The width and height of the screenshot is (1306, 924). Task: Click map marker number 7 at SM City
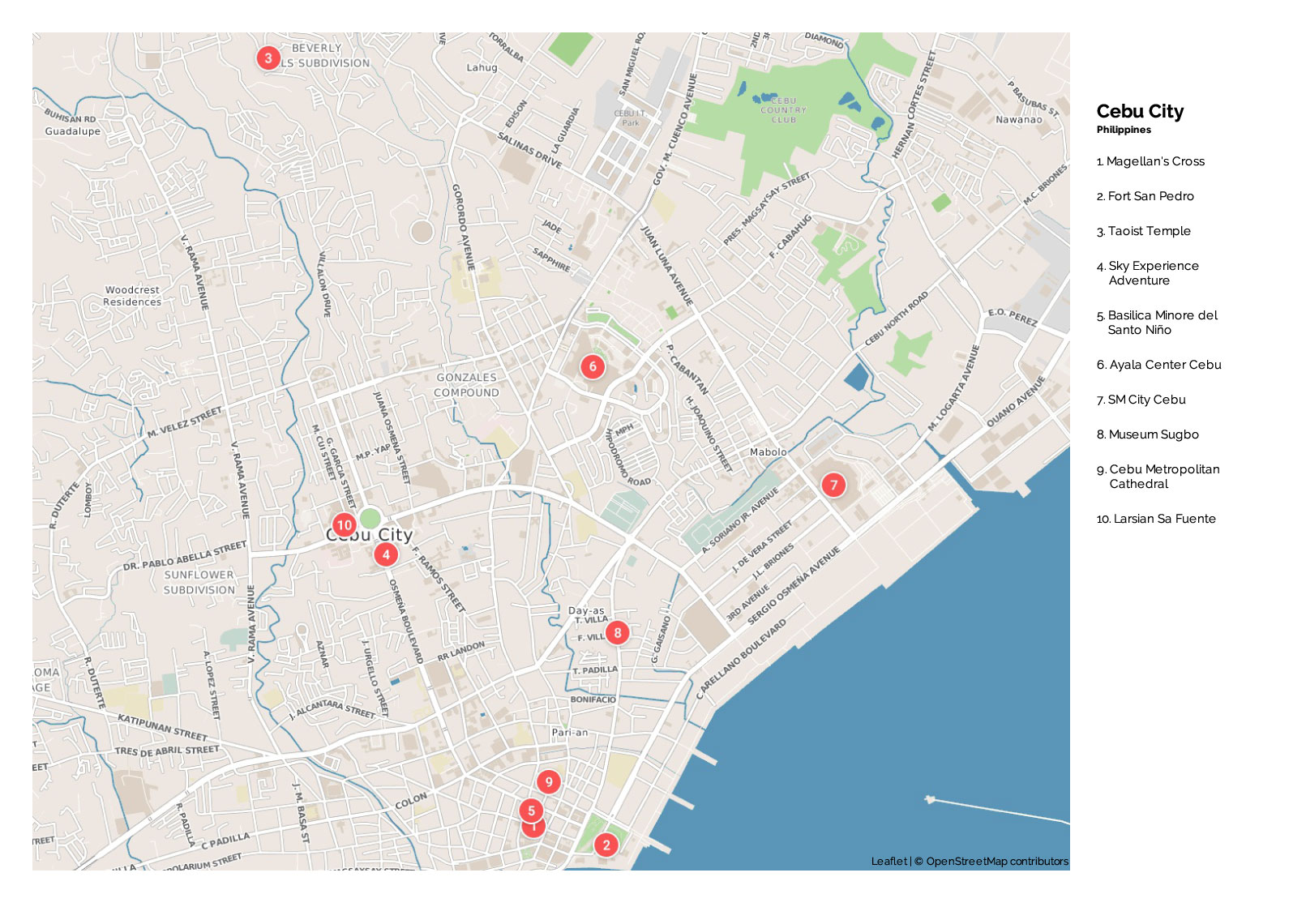coord(833,485)
